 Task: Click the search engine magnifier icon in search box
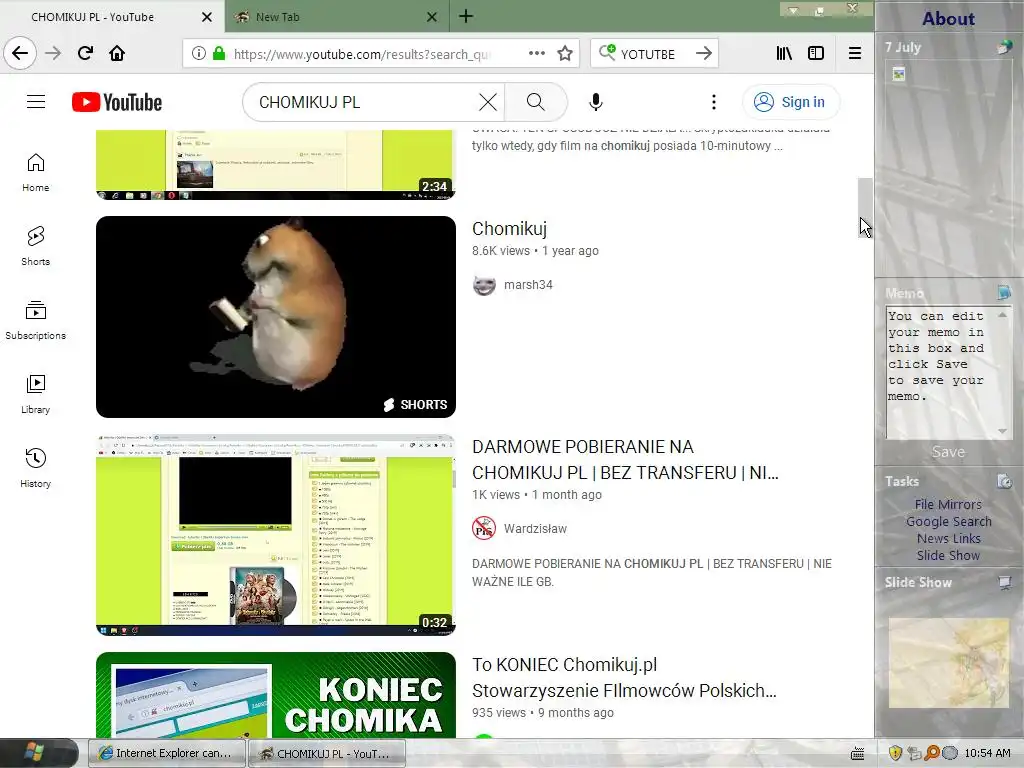607,52
